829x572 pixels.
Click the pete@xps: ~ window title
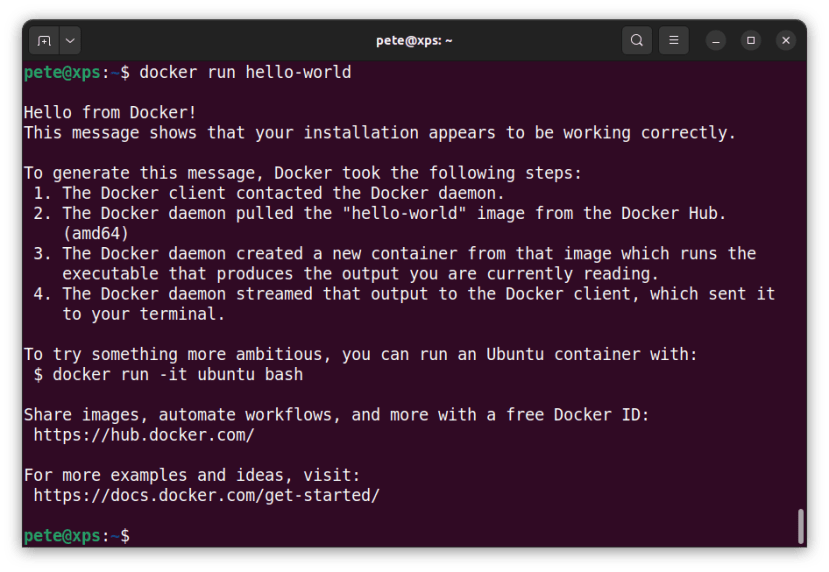tap(414, 41)
